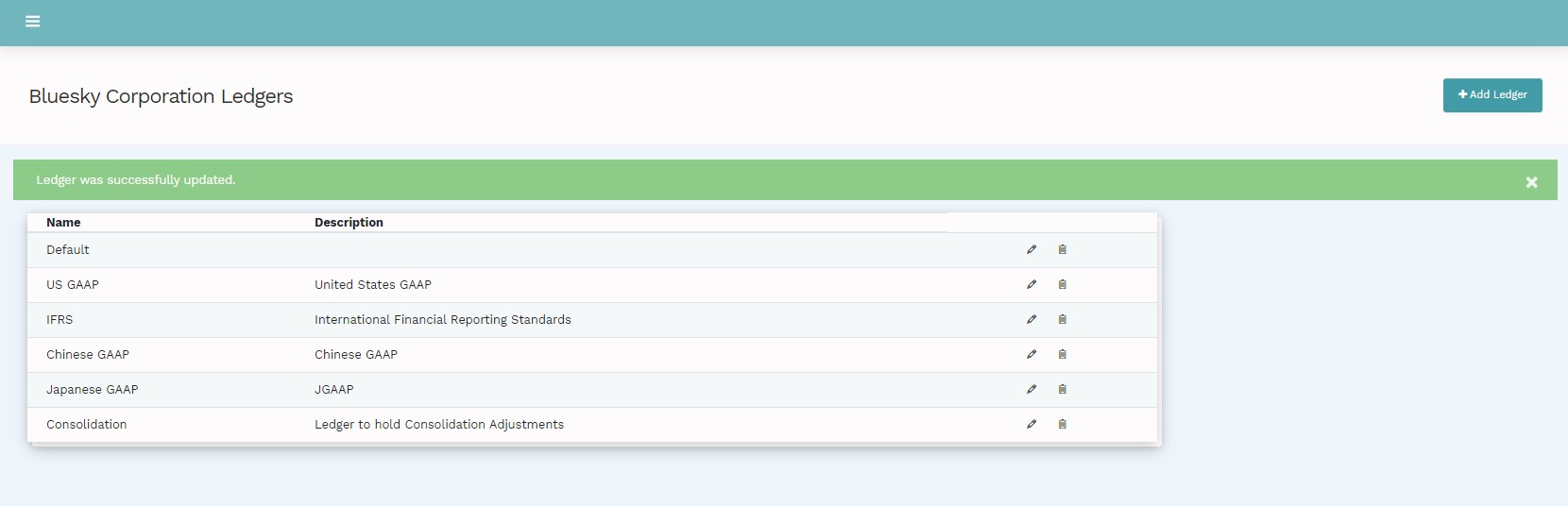Delete the Default ledger
The image size is (1568, 506).
click(1062, 250)
